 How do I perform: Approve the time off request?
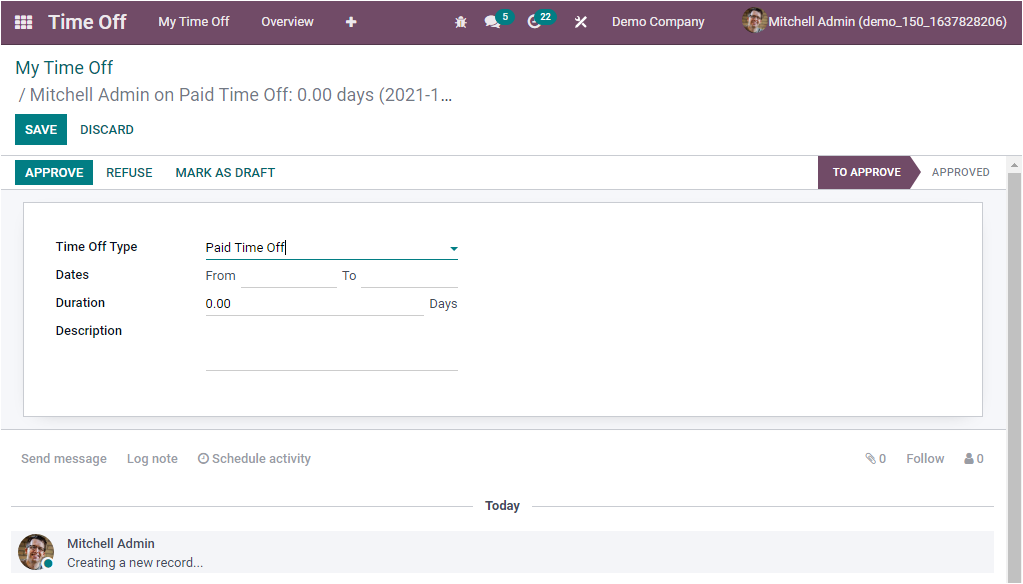coord(53,172)
